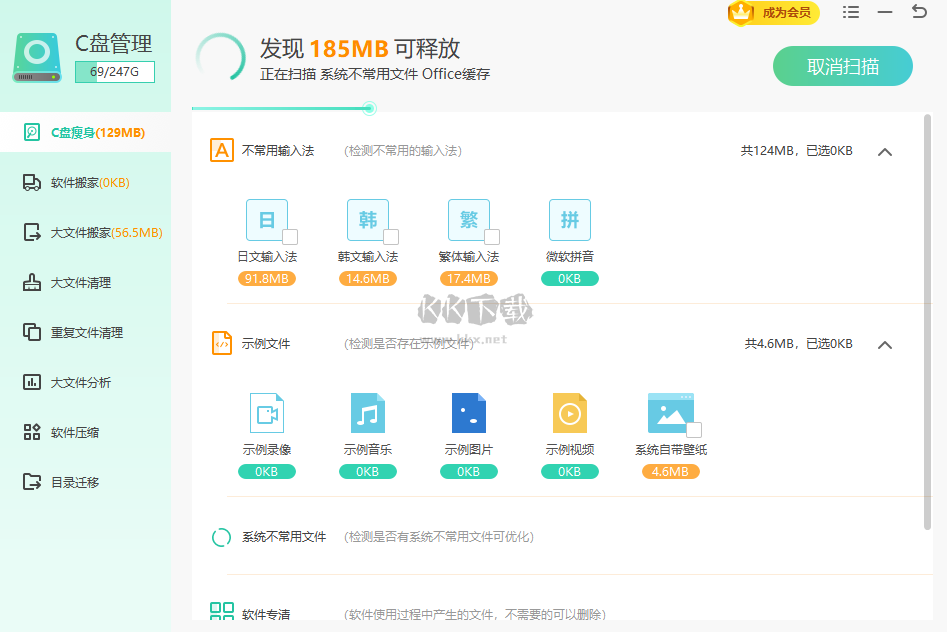Click the 69/247G disk capacity field

pos(114,72)
